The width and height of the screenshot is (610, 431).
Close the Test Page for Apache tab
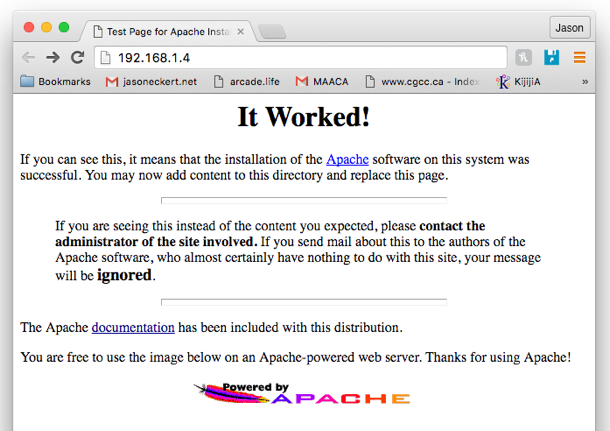[x=240, y=31]
